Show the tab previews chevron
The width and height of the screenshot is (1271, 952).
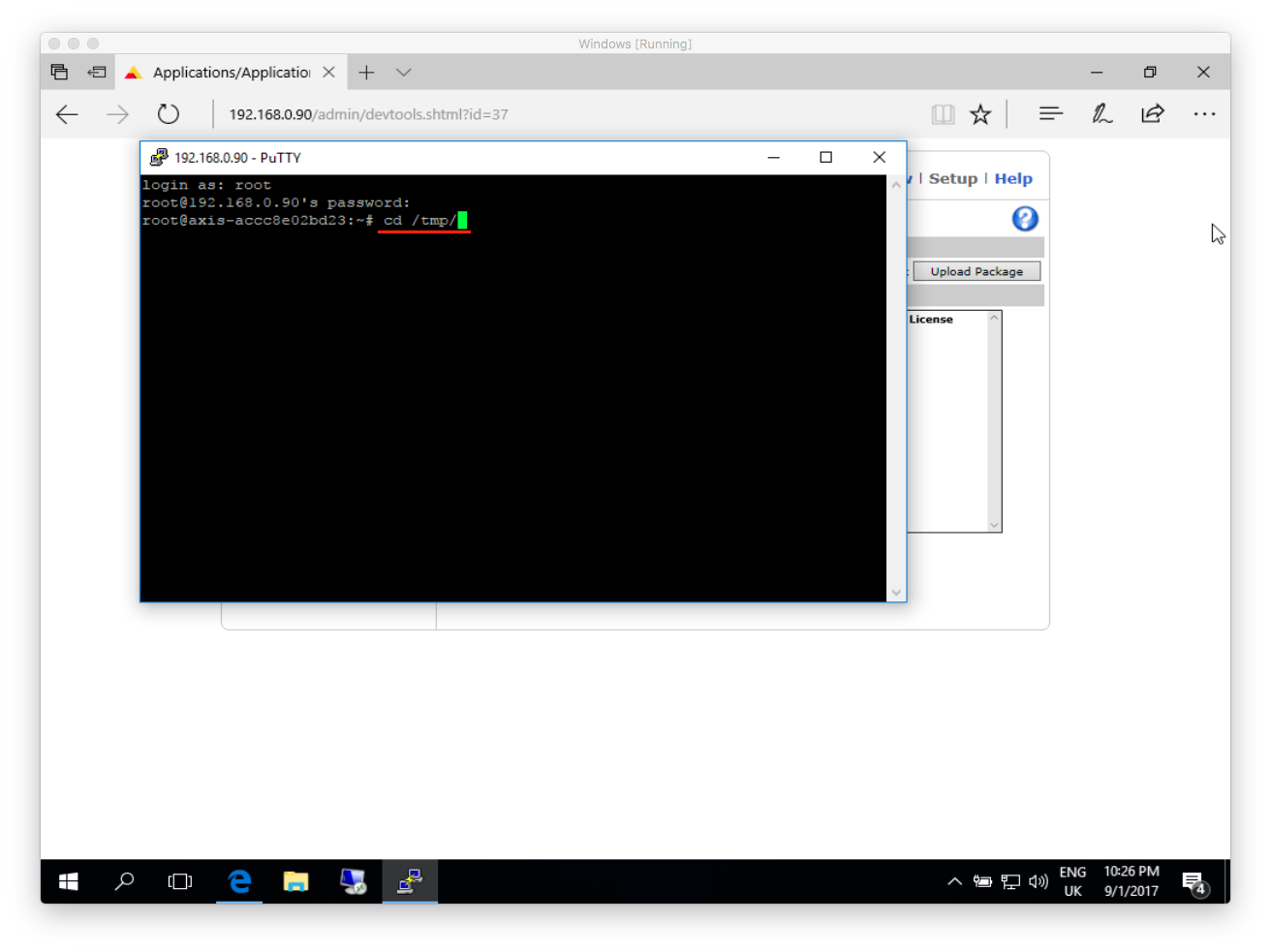(404, 73)
